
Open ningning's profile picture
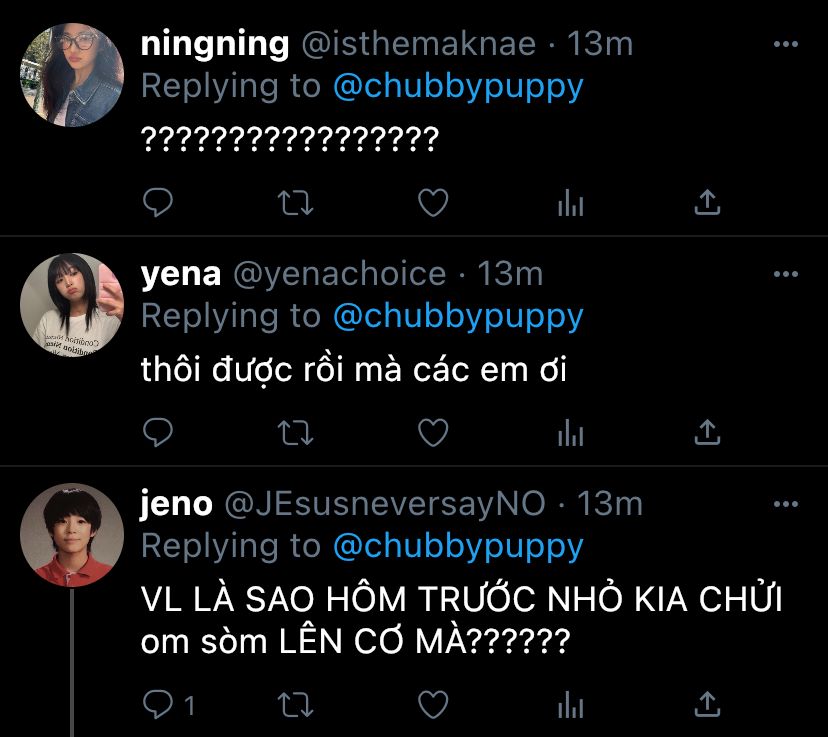(x=72, y=74)
